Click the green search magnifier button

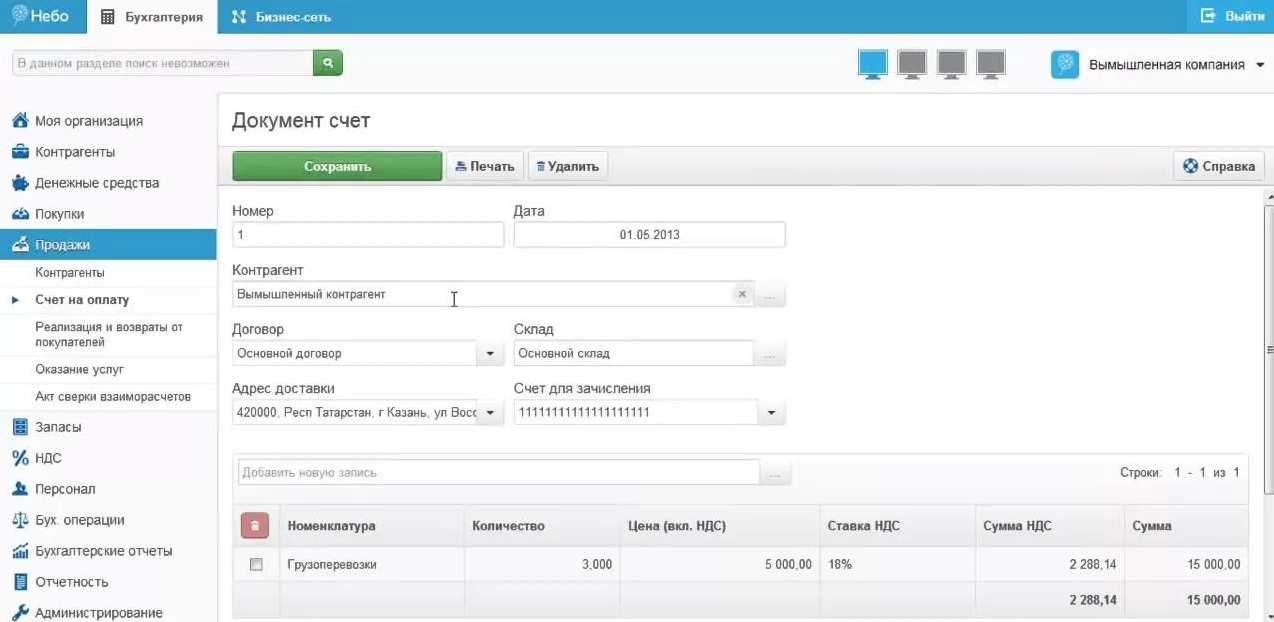point(328,63)
